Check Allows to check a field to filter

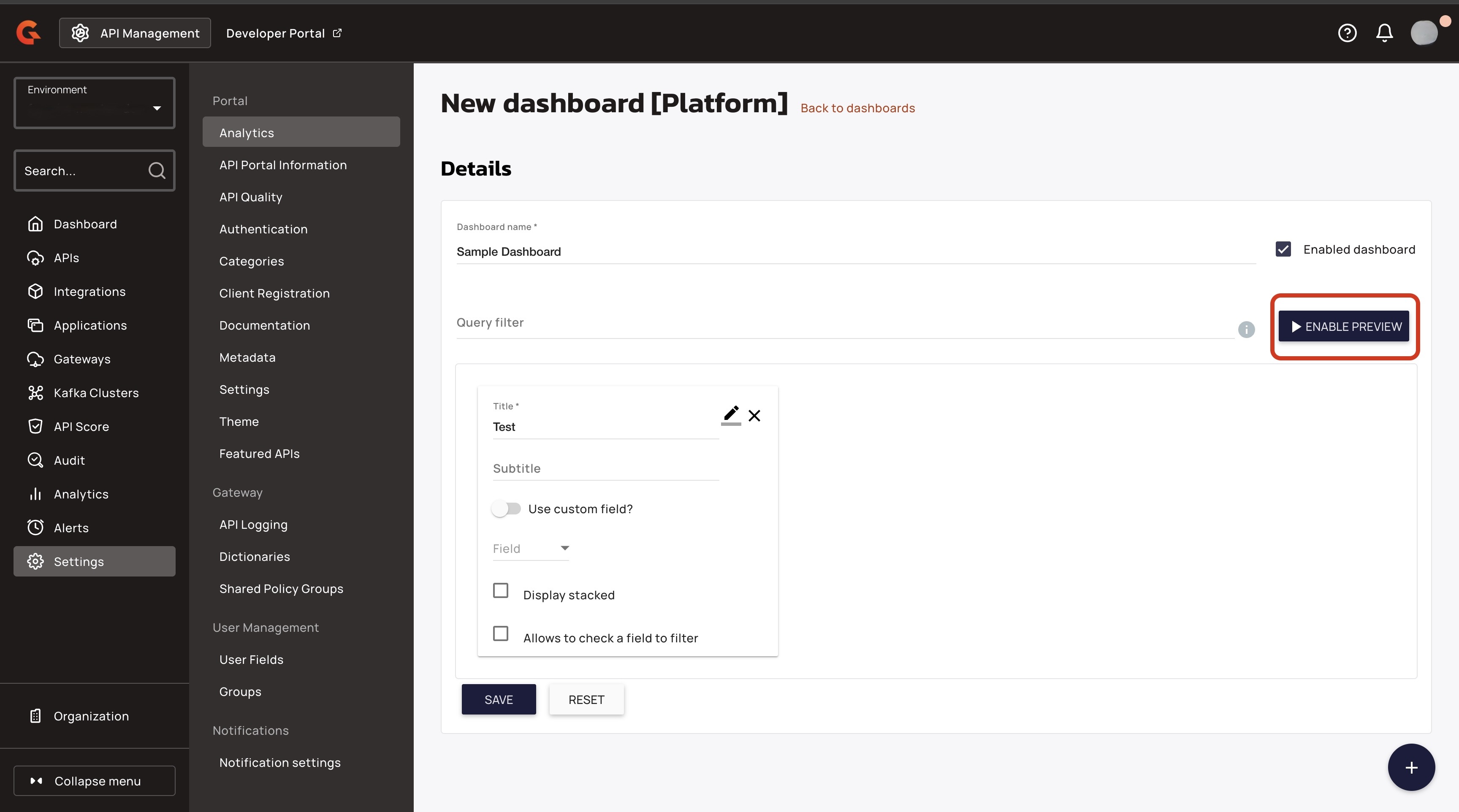501,633
